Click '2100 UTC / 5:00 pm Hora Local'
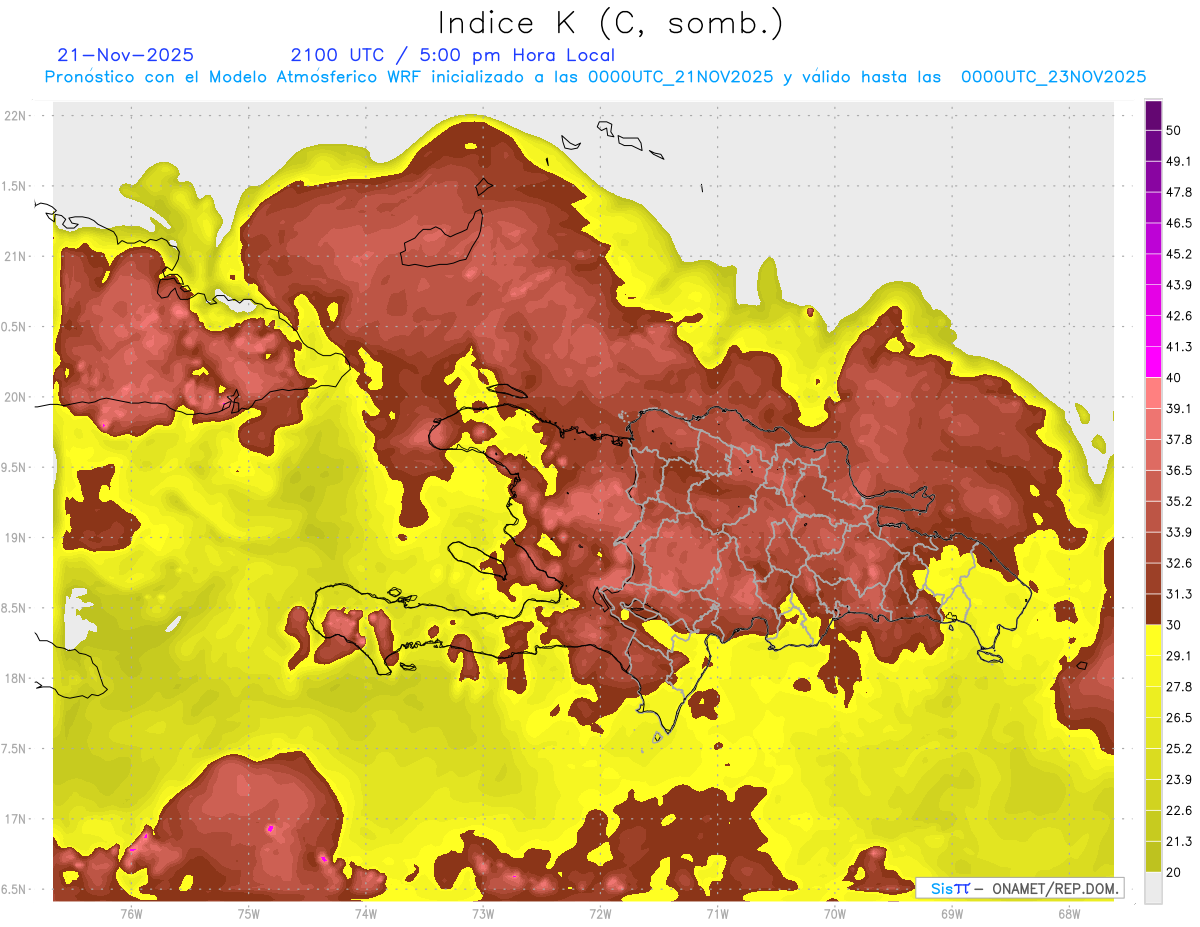Viewport: 1200px width, 927px height. (452, 55)
